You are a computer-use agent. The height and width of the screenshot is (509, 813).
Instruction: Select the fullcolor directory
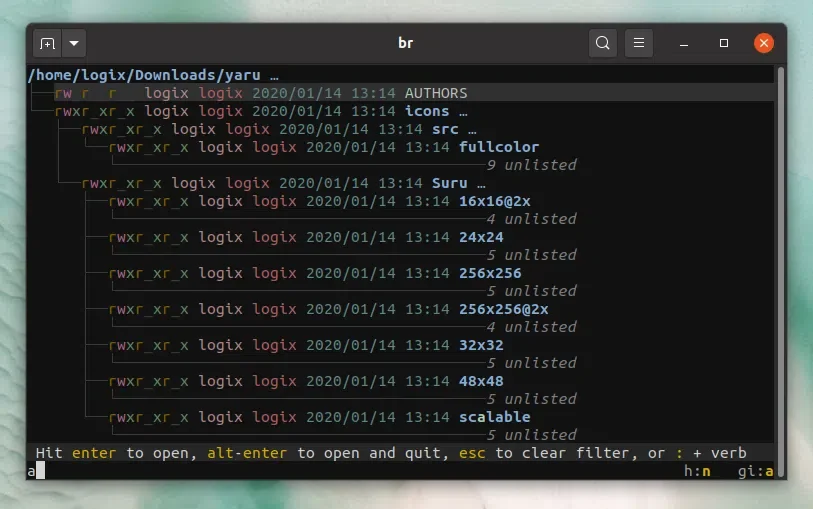[499, 147]
